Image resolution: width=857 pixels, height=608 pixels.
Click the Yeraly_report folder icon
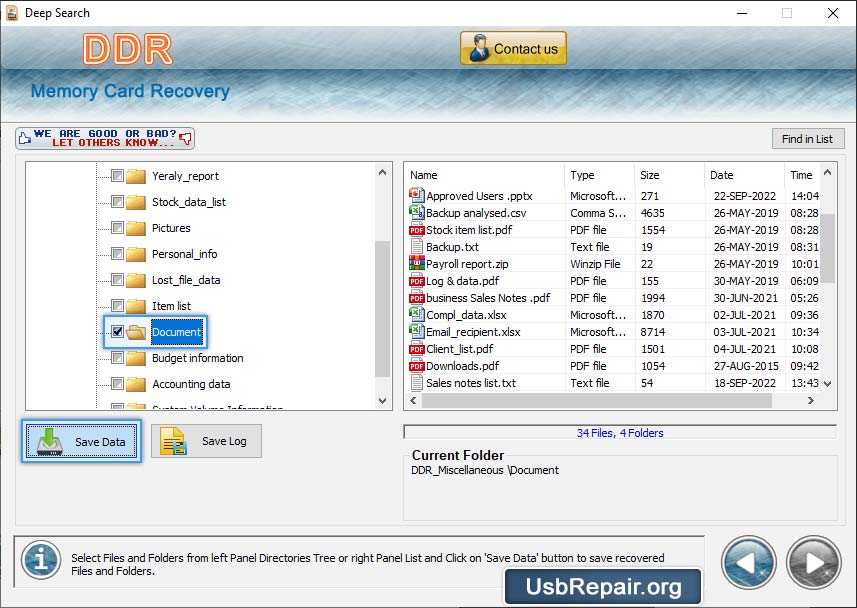click(136, 176)
